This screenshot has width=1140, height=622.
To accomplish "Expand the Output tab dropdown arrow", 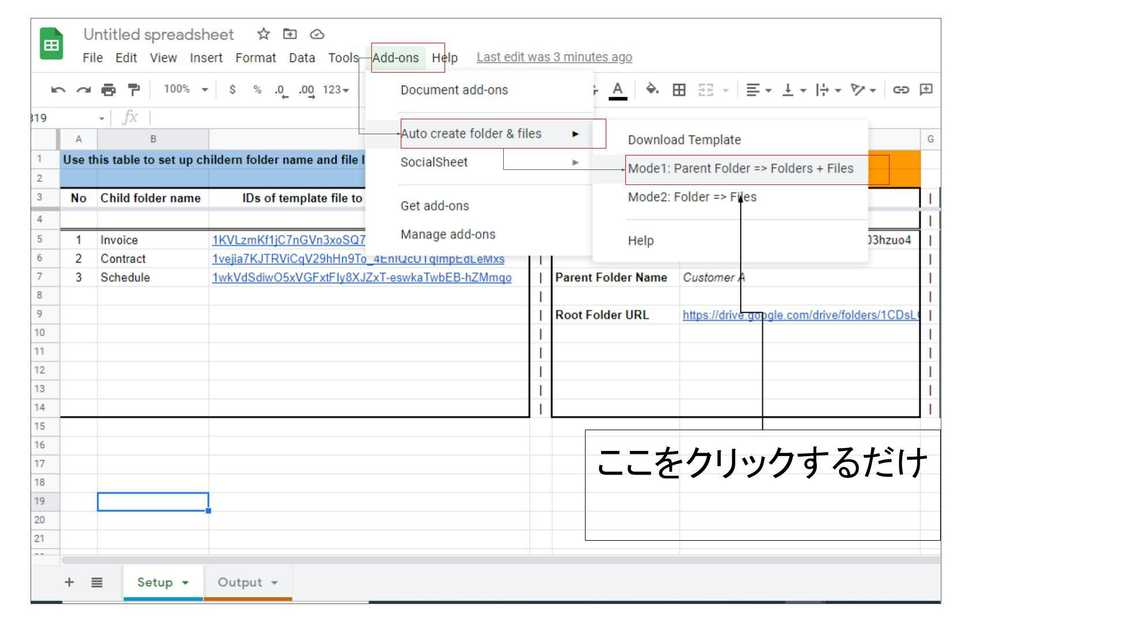I will pyautogui.click(x=274, y=583).
